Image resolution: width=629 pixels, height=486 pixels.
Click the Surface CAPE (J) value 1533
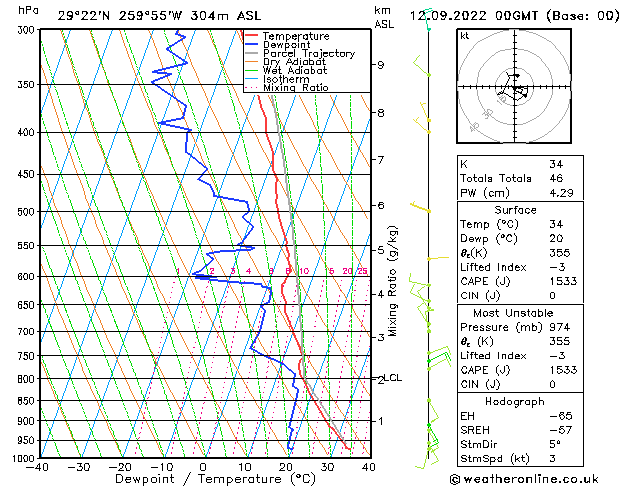(x=563, y=281)
